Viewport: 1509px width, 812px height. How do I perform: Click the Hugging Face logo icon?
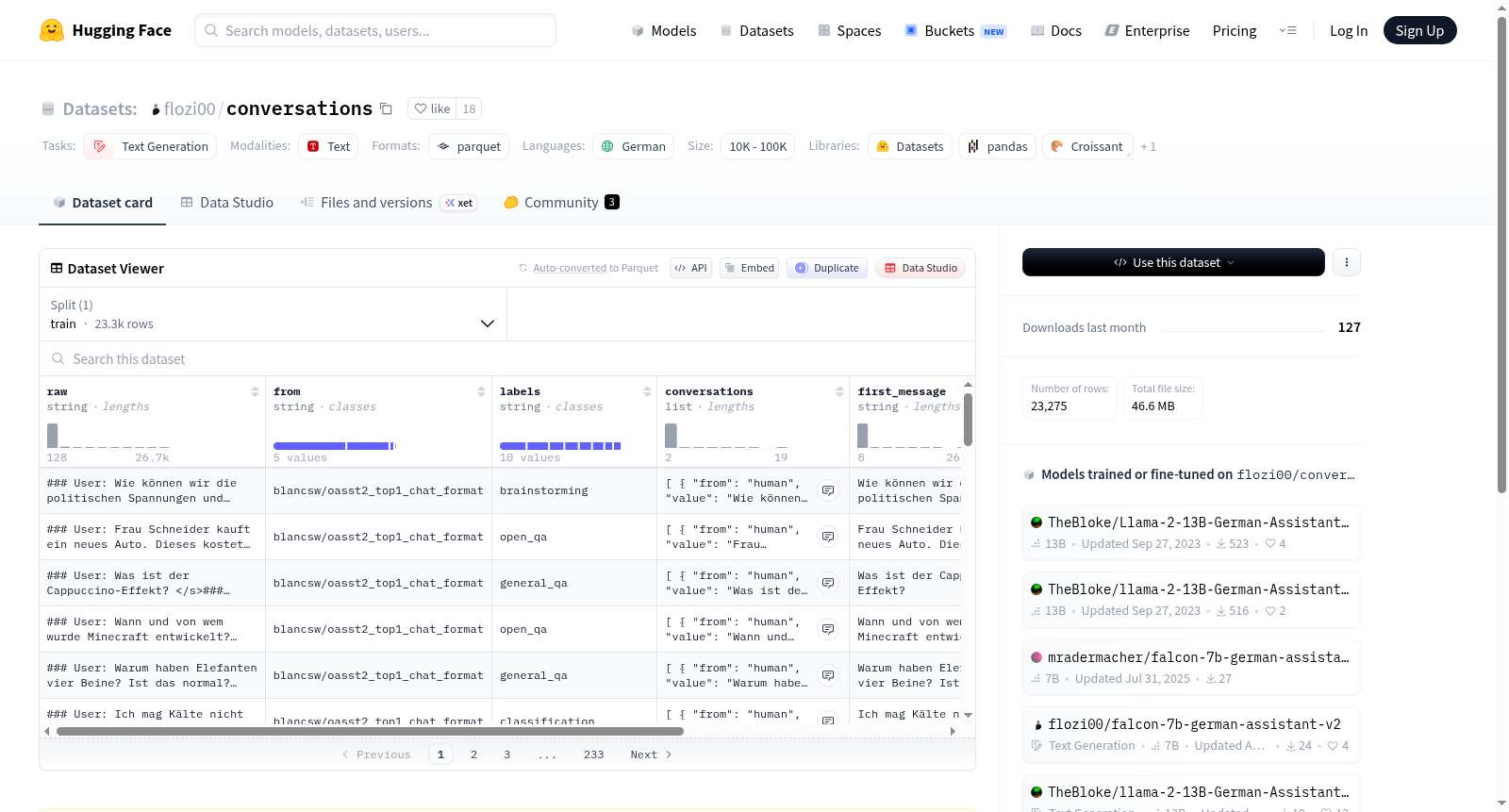[x=52, y=30]
